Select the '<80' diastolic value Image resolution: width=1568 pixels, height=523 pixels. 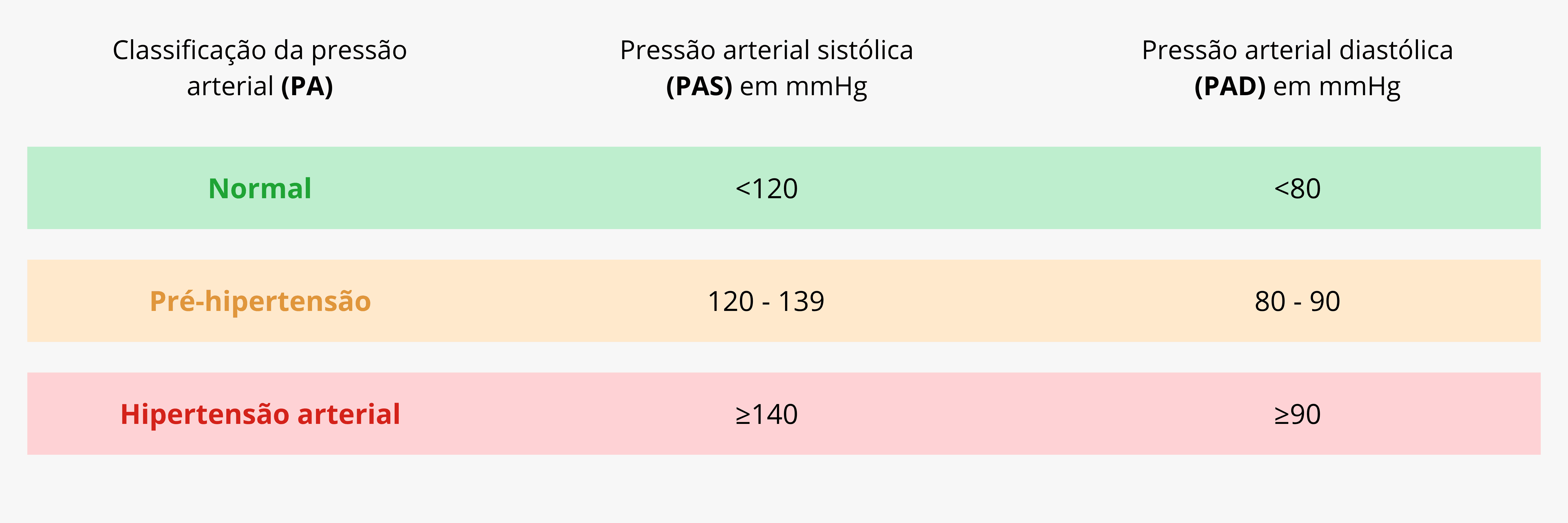point(1297,189)
